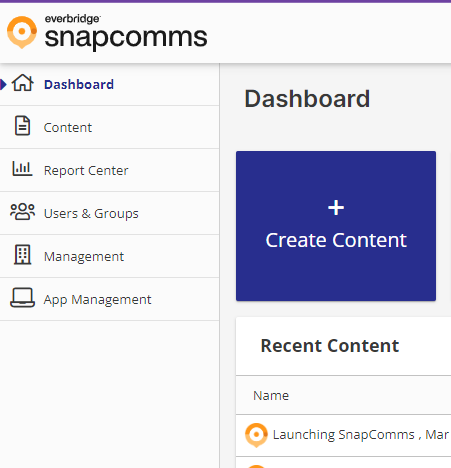Click the Users & Groups people icon
Screen dimensions: 451x468
[22, 212]
